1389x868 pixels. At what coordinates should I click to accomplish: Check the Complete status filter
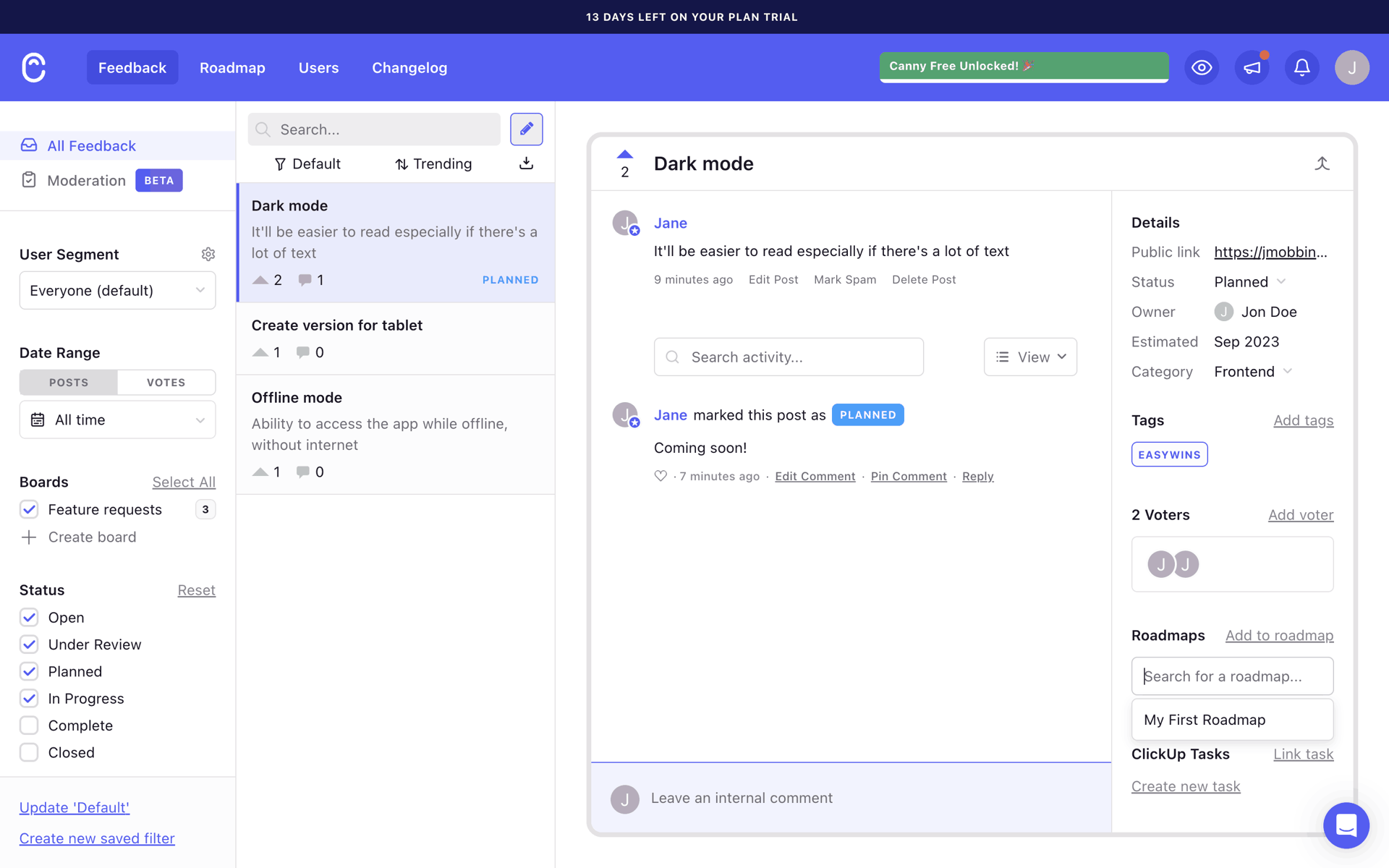click(x=29, y=725)
